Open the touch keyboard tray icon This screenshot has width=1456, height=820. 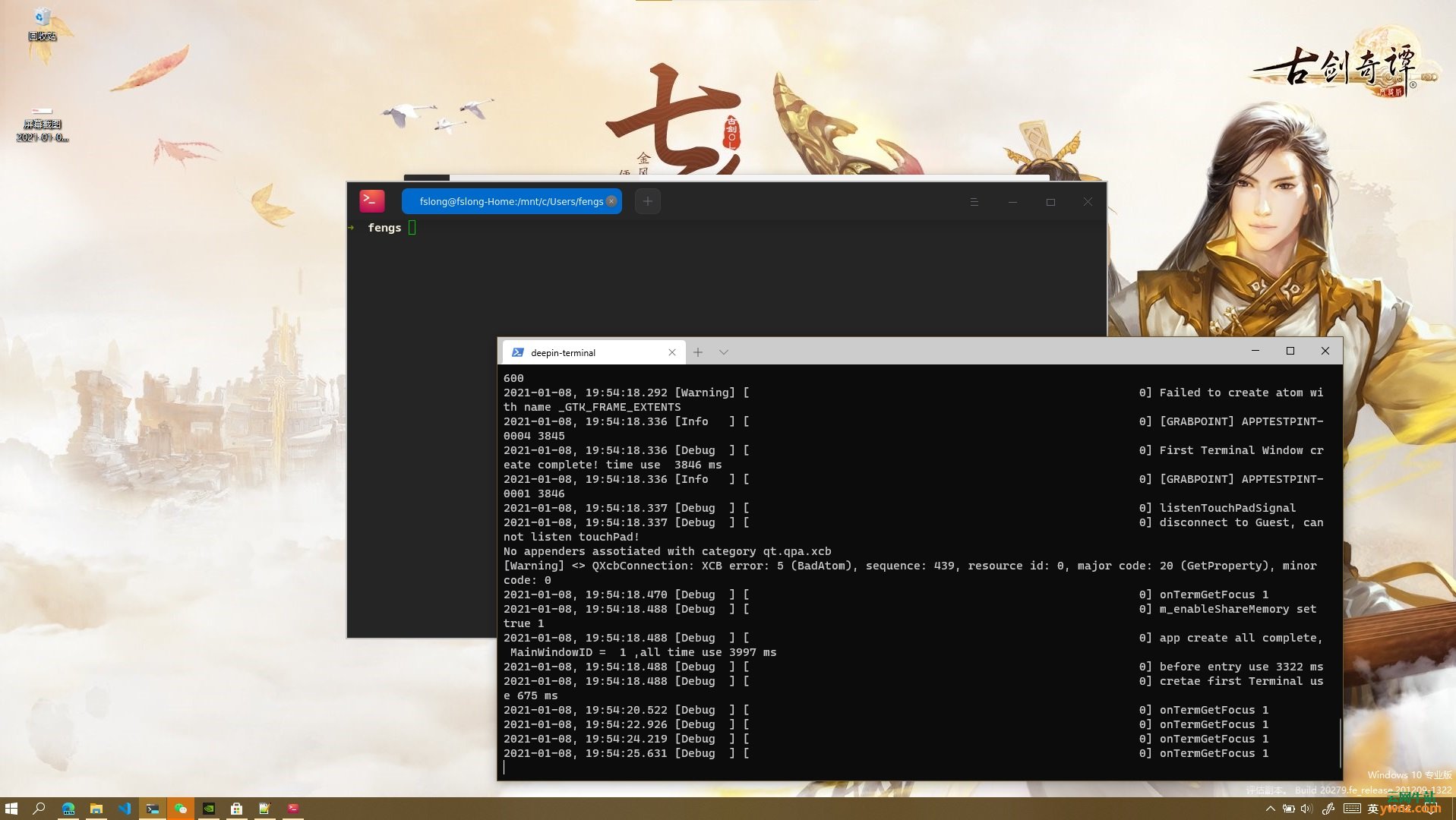click(x=1352, y=809)
